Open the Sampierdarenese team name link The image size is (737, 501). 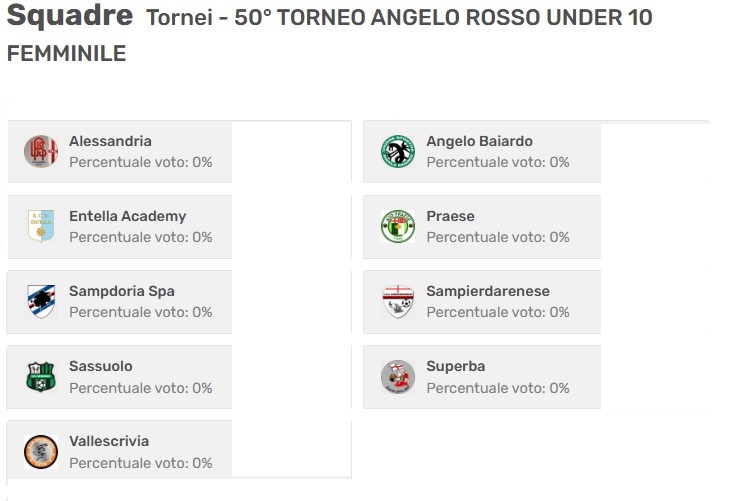coord(487,291)
